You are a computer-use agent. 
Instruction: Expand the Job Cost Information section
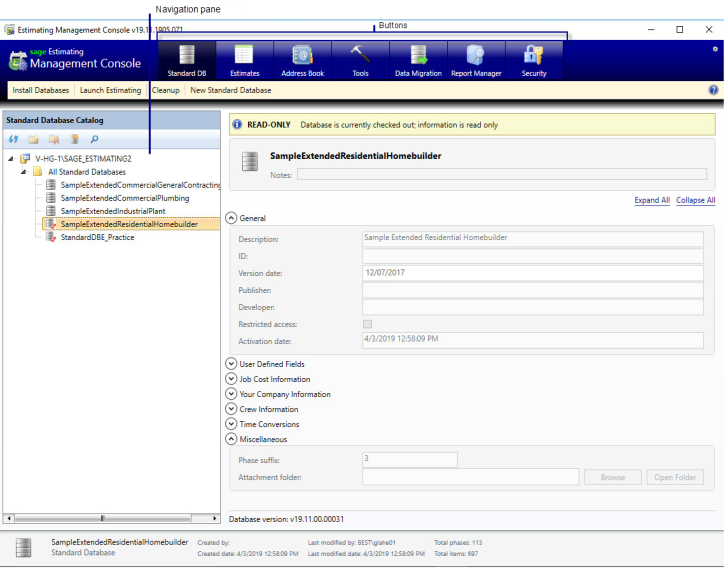(232, 379)
